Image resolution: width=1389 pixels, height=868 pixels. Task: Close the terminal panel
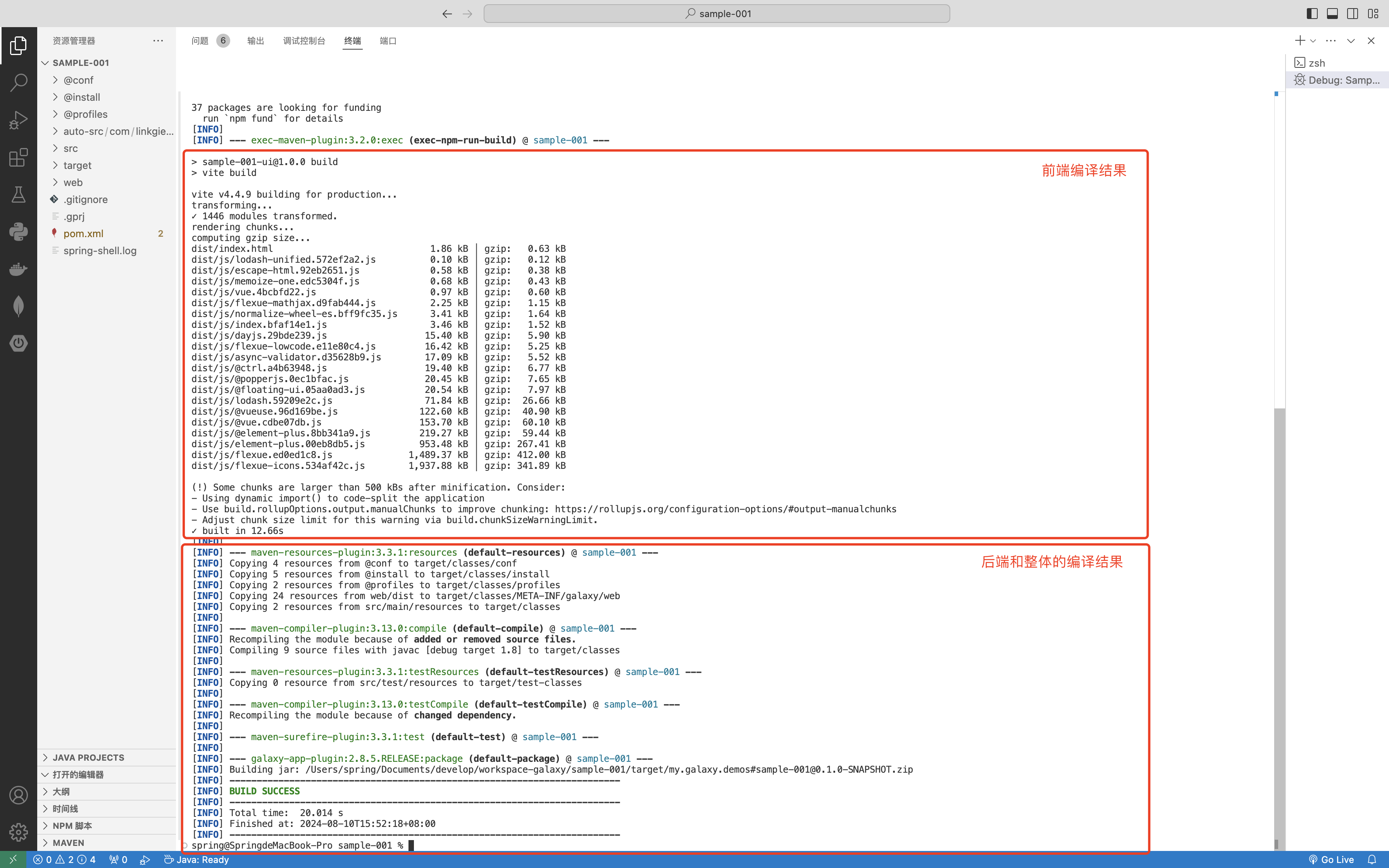1371,41
